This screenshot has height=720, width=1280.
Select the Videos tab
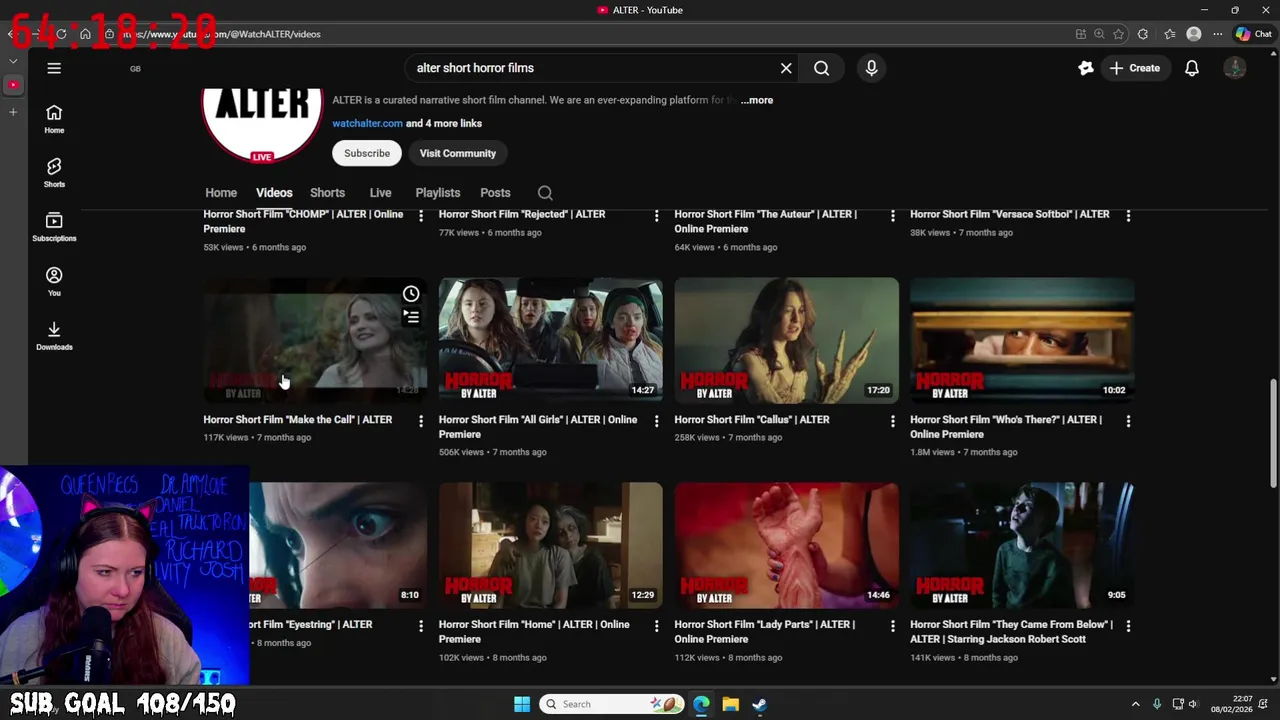(274, 193)
